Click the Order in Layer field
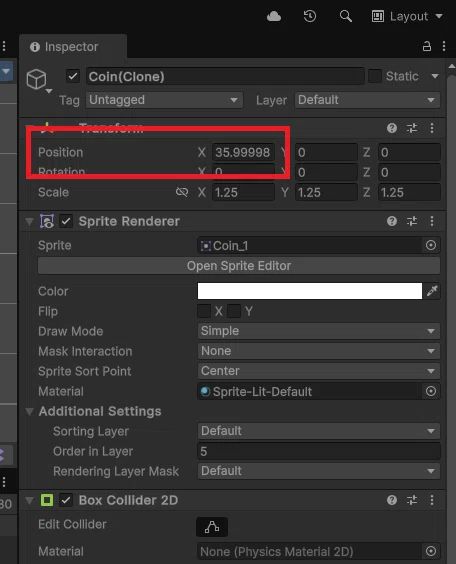 click(319, 451)
